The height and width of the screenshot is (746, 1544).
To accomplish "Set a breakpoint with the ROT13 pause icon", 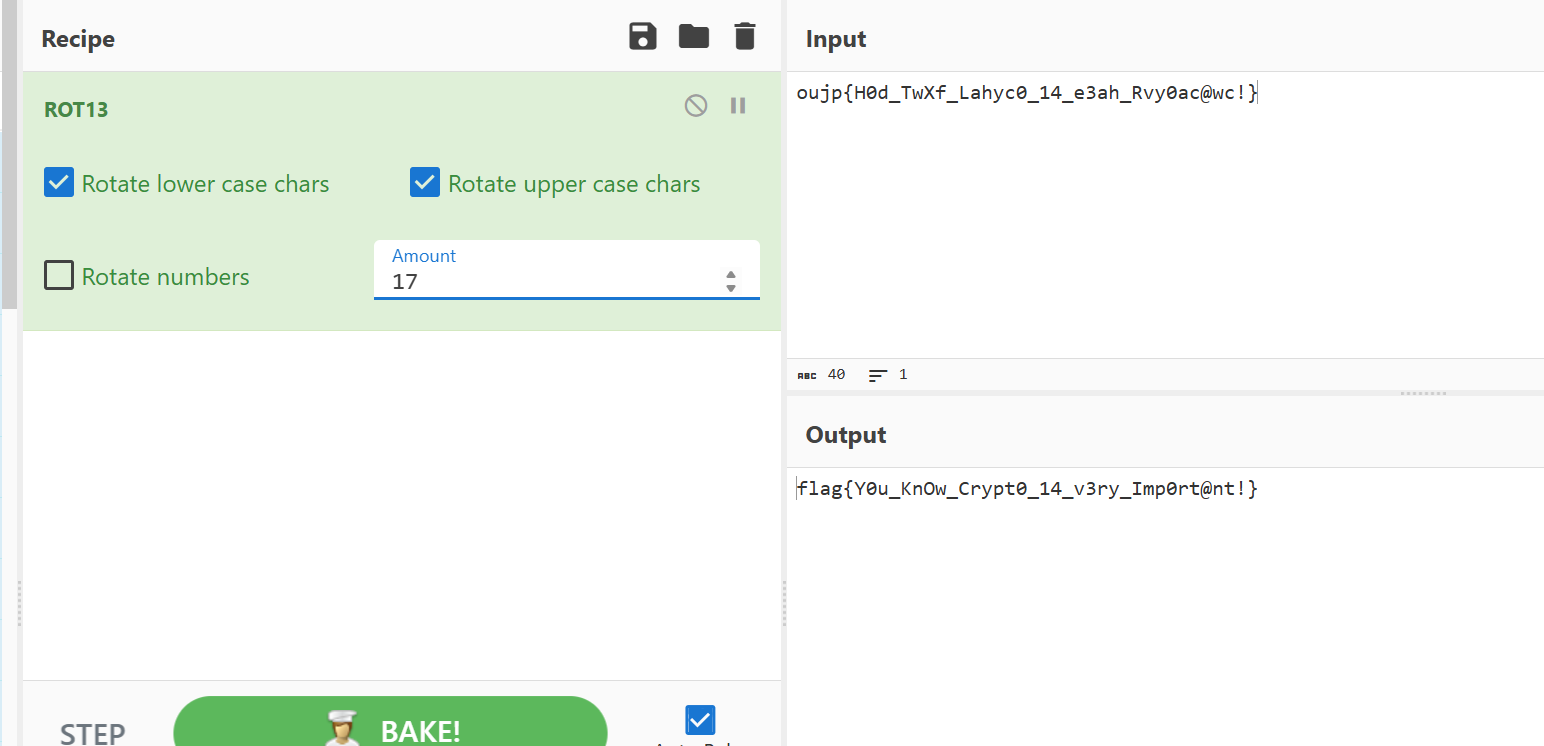I will (x=738, y=105).
